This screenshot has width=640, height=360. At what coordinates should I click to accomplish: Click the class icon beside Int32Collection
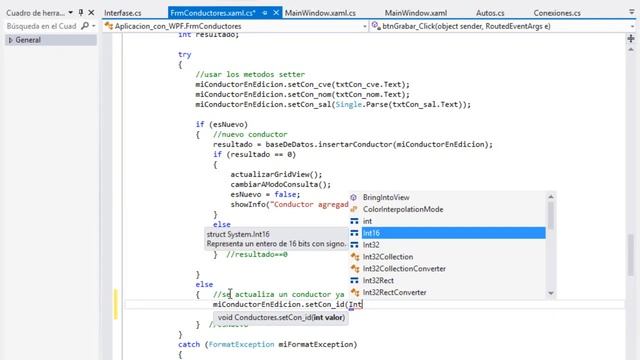(x=355, y=257)
